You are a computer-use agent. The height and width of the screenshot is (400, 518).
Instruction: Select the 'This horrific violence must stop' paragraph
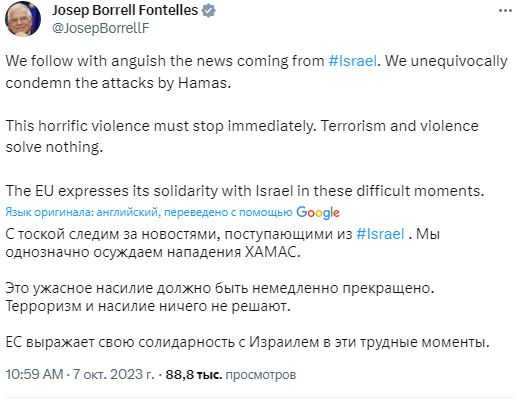242,136
